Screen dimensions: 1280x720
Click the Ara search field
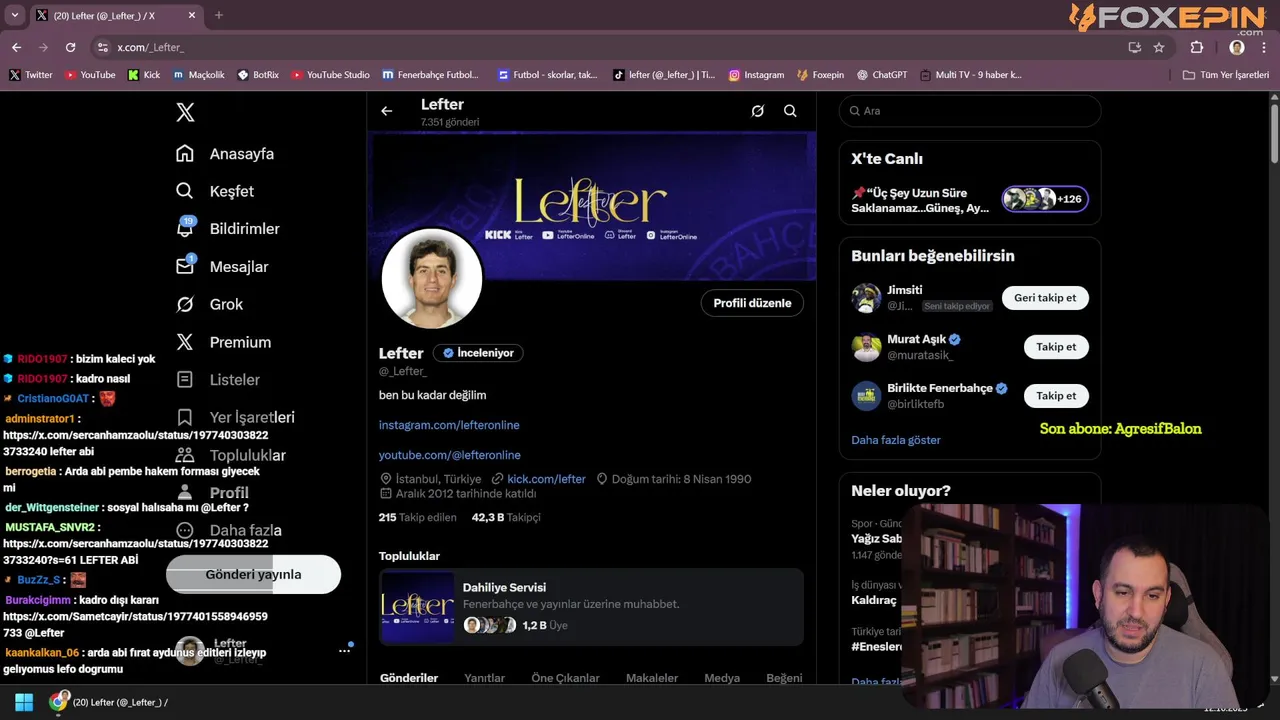(970, 111)
